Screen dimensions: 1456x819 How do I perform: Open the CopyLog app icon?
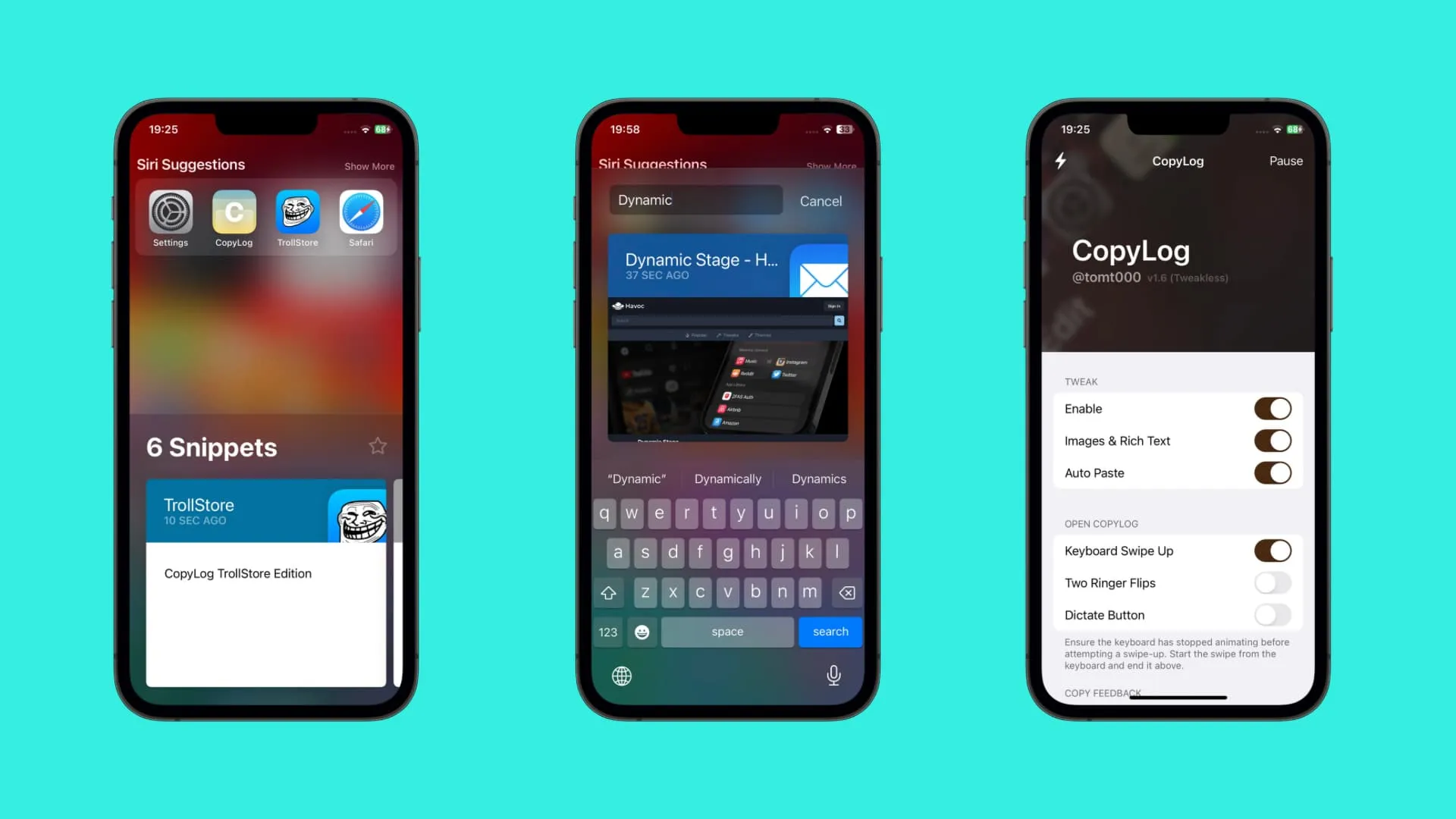(x=234, y=211)
